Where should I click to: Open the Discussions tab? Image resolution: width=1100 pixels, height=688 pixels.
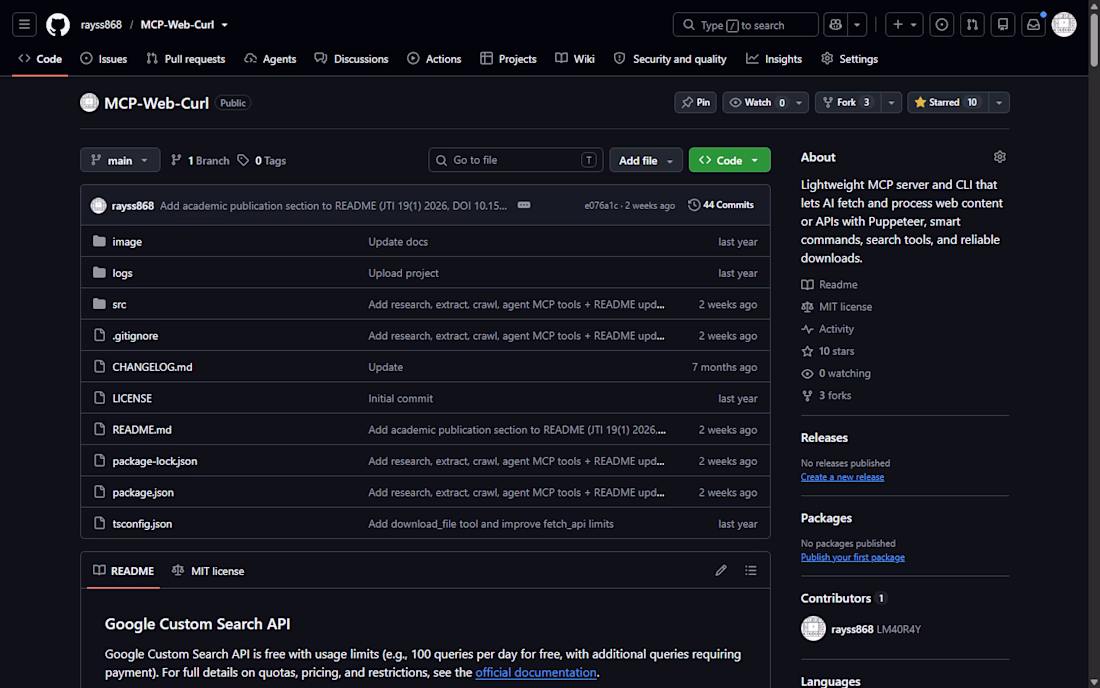[x=351, y=59]
